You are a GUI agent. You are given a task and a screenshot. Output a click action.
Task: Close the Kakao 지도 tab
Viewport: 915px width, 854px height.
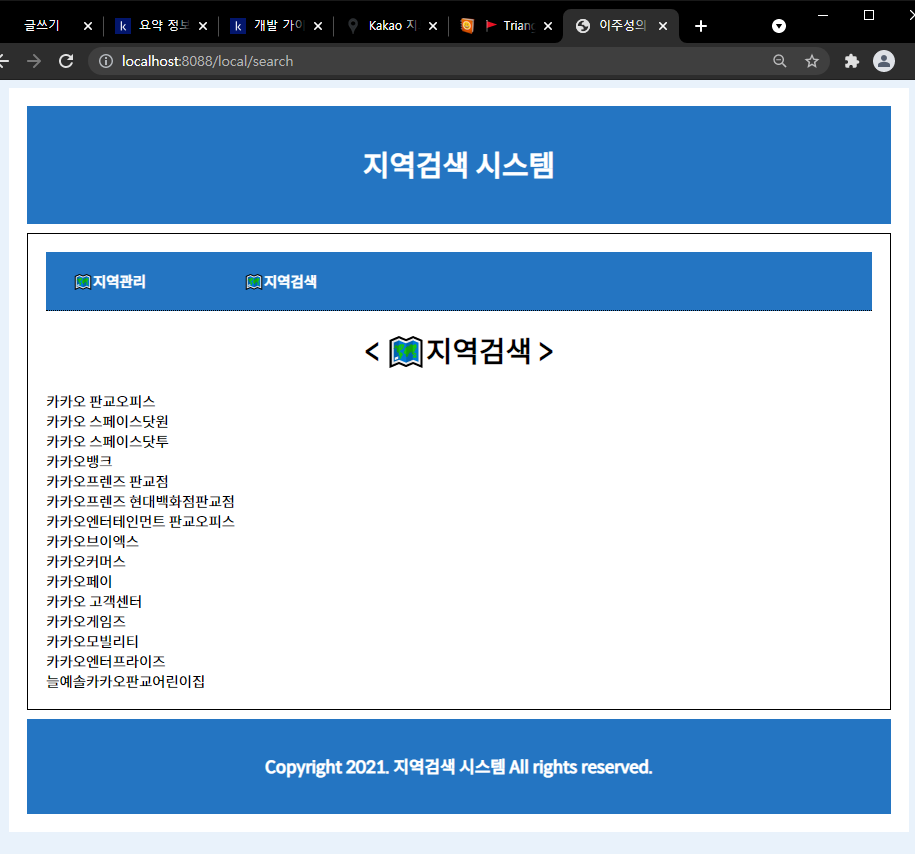[x=432, y=26]
